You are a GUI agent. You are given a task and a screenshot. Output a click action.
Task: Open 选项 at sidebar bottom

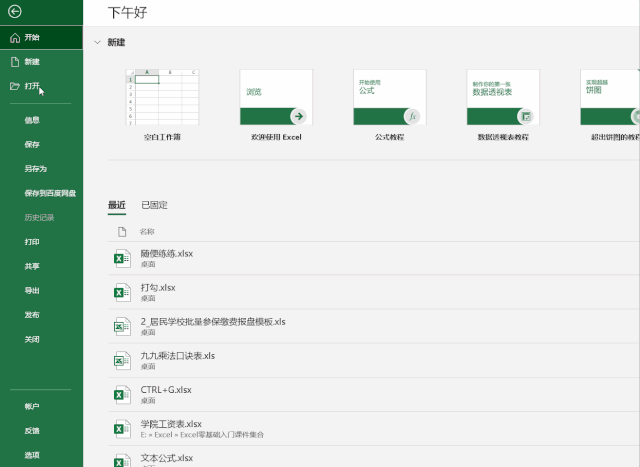pyautogui.click(x=41, y=455)
